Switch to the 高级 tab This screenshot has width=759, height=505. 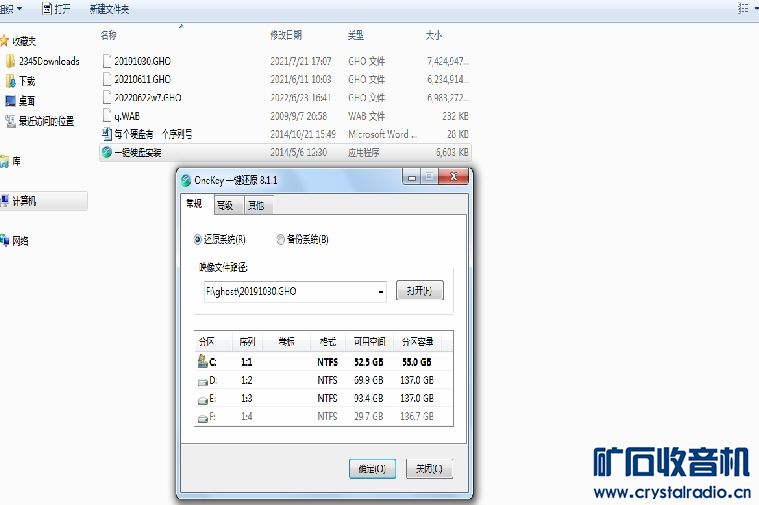tap(228, 205)
